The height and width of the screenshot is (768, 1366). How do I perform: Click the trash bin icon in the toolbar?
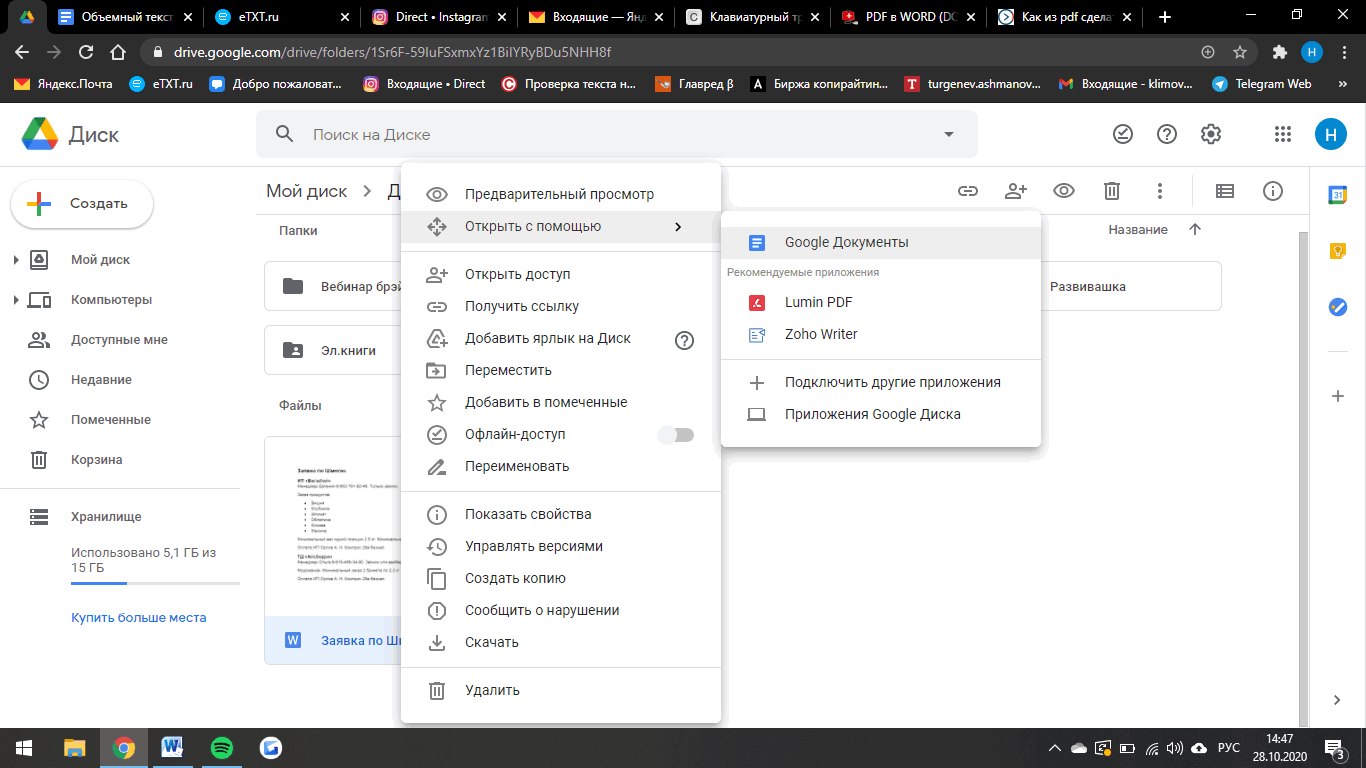coord(1111,190)
